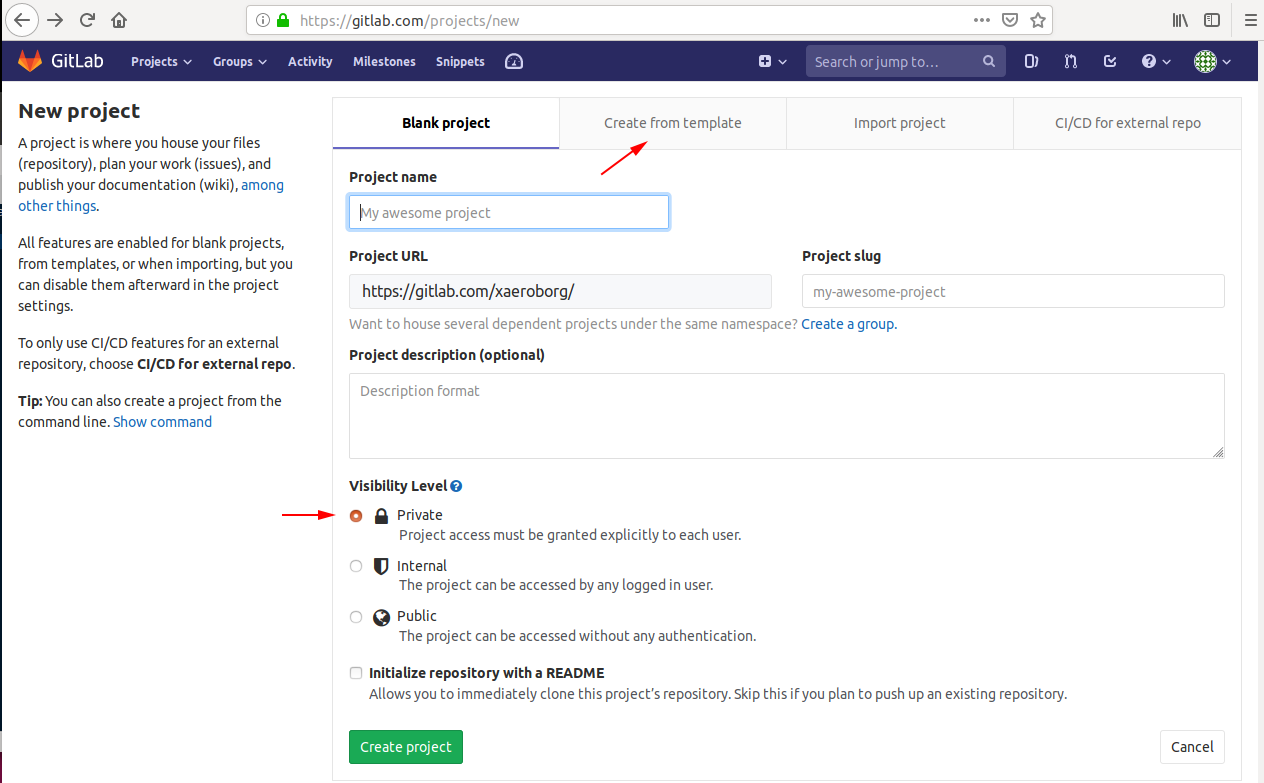Switch to Import project tab

click(899, 123)
